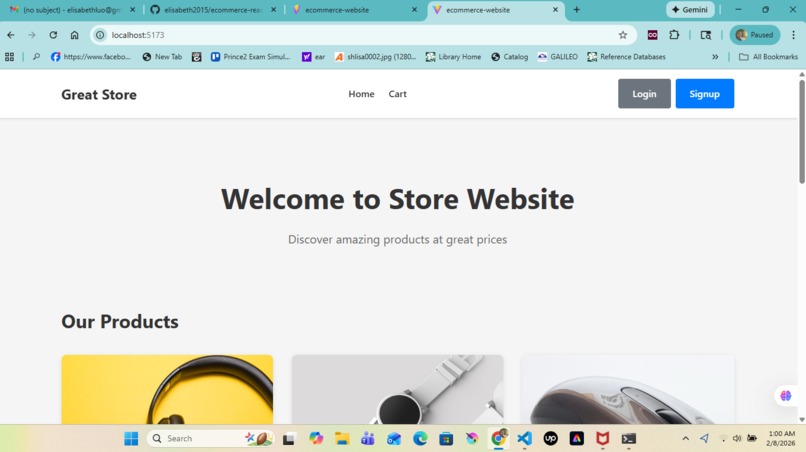This screenshot has width=806, height=452.
Task: Click the taskbar Search box
Action: [x=211, y=439]
